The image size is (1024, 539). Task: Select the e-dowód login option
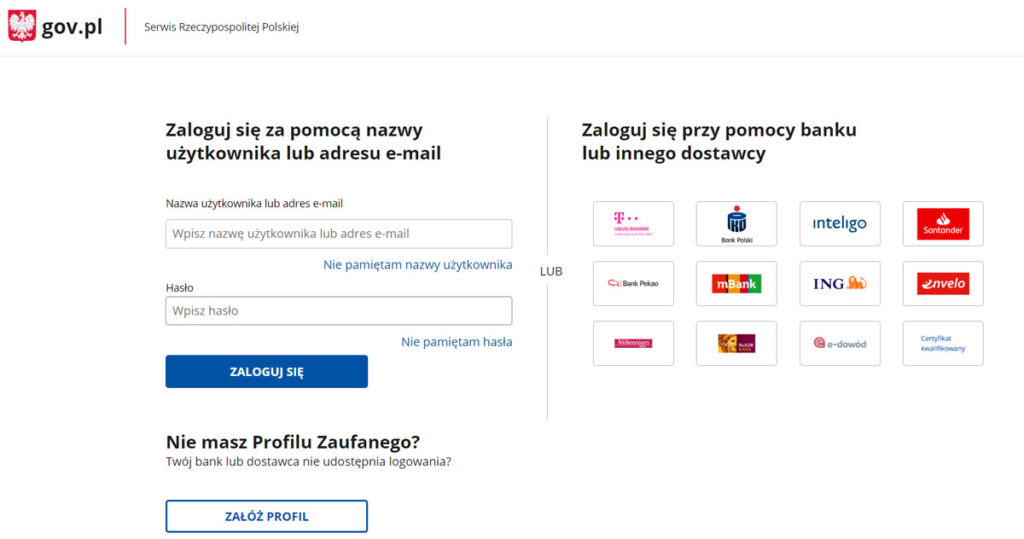(x=840, y=343)
